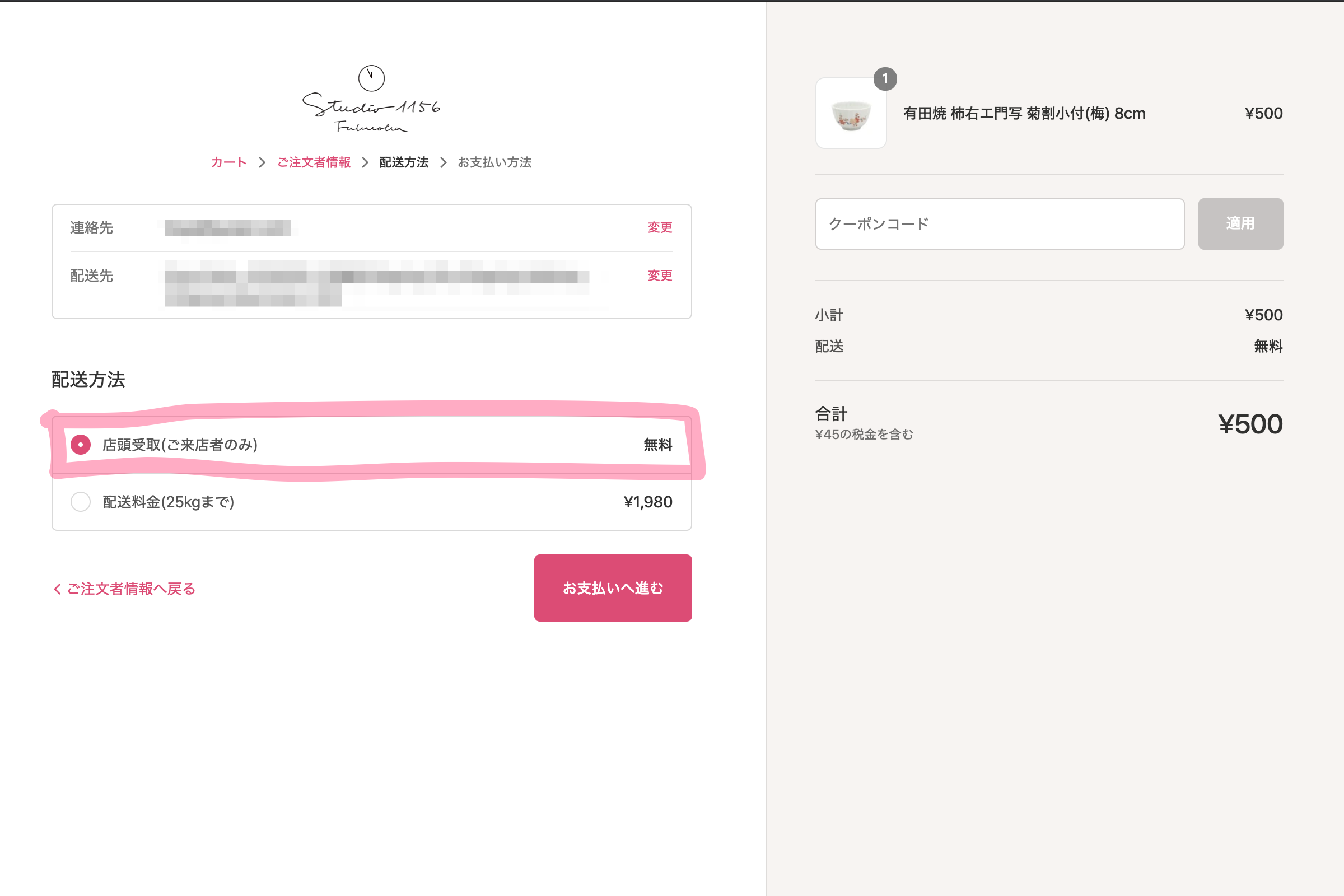Image resolution: width=1344 pixels, height=896 pixels.
Task: Click お支払いへ進む to proceed to payment
Action: pos(613,587)
